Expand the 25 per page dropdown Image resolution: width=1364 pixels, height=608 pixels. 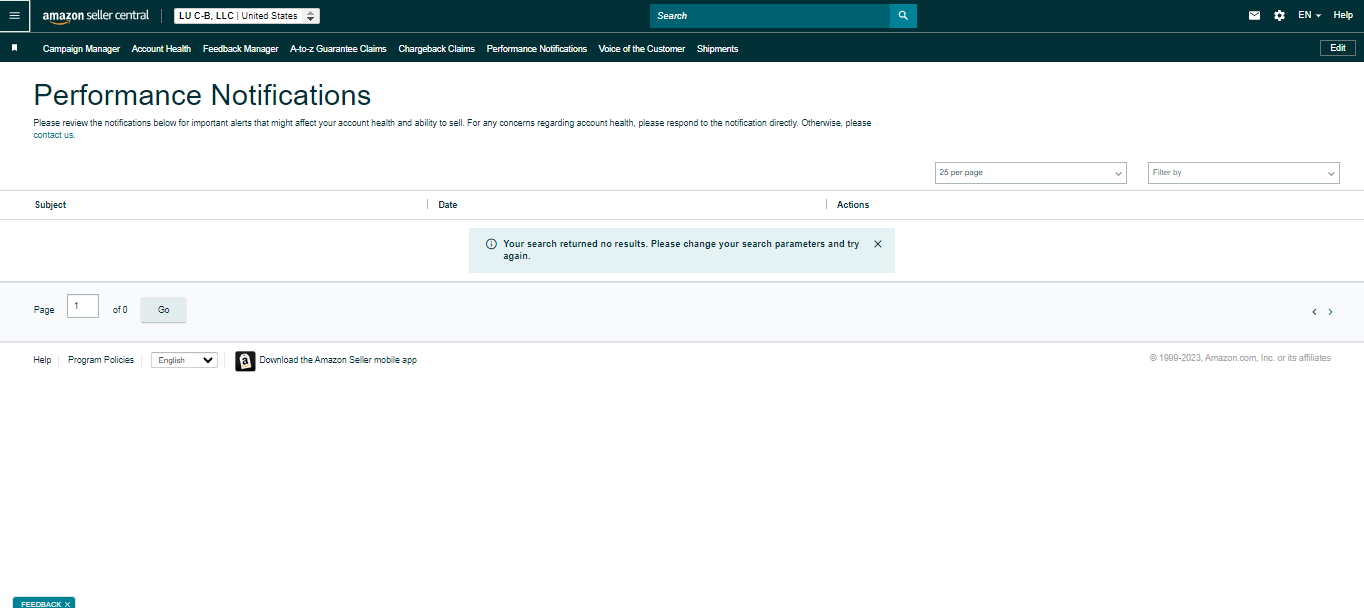(1031, 173)
